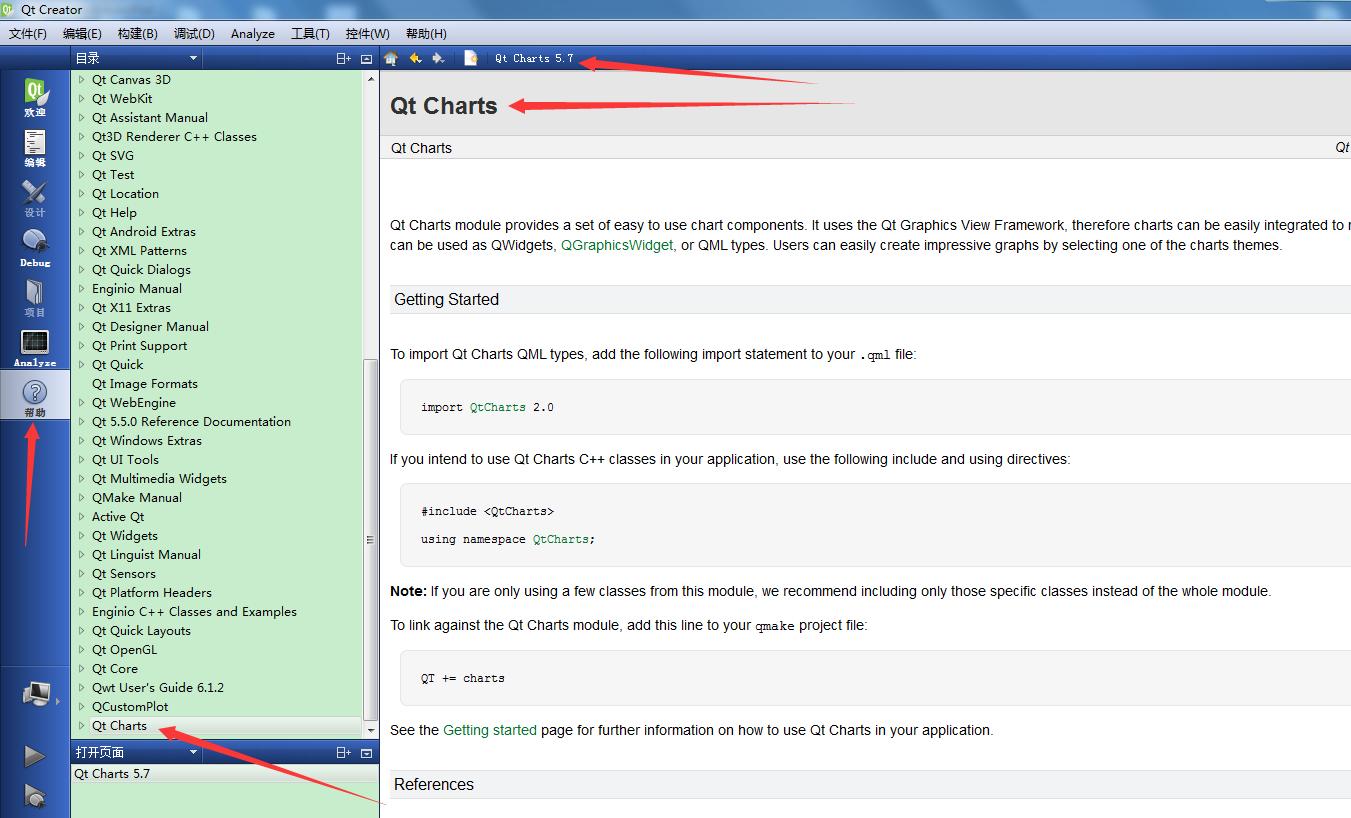Open the 工具(T) menu

310,34
